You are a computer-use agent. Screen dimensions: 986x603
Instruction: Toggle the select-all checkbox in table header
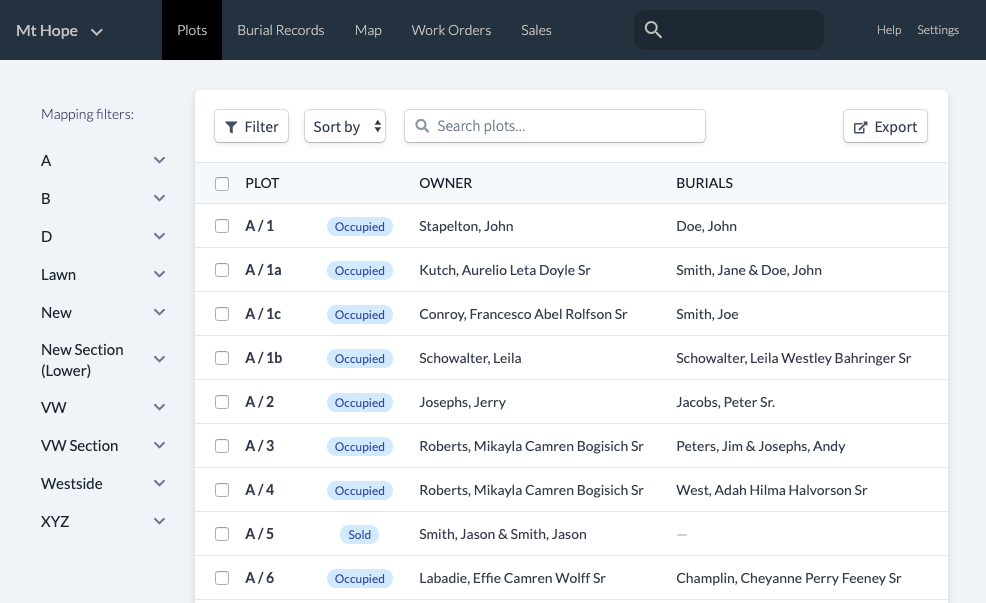tap(222, 184)
